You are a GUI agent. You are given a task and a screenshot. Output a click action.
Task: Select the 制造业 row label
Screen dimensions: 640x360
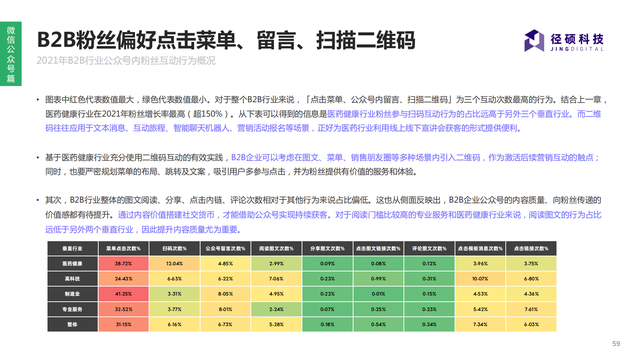[x=72, y=294]
